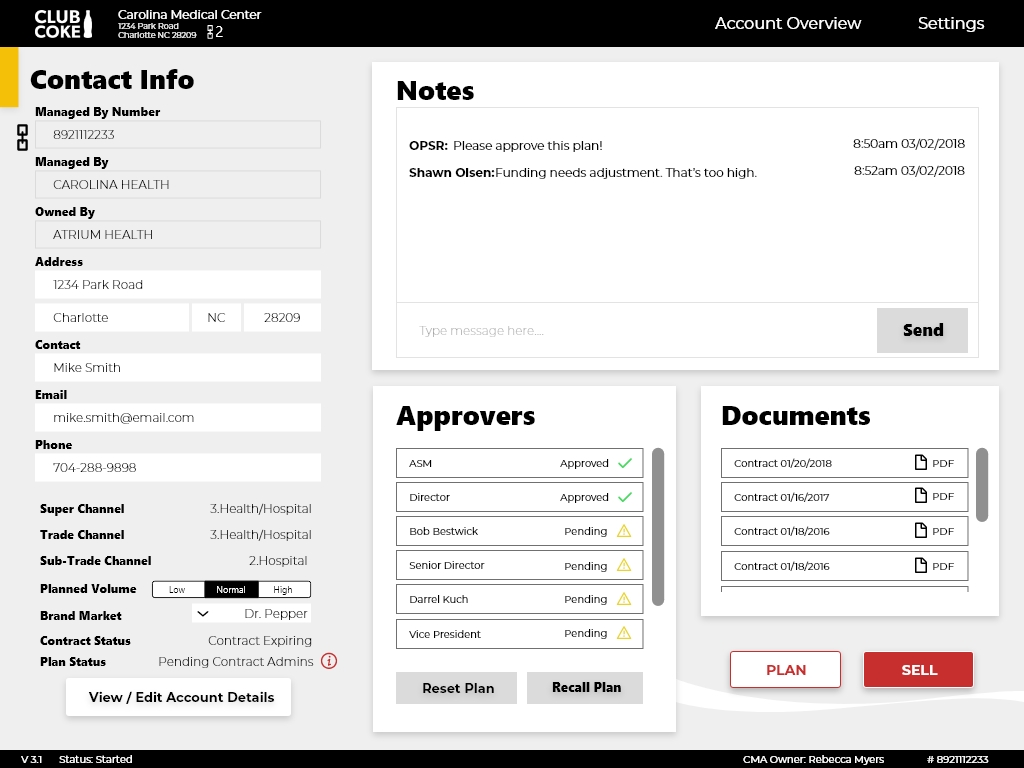Select the Vice President approver row

[519, 633]
